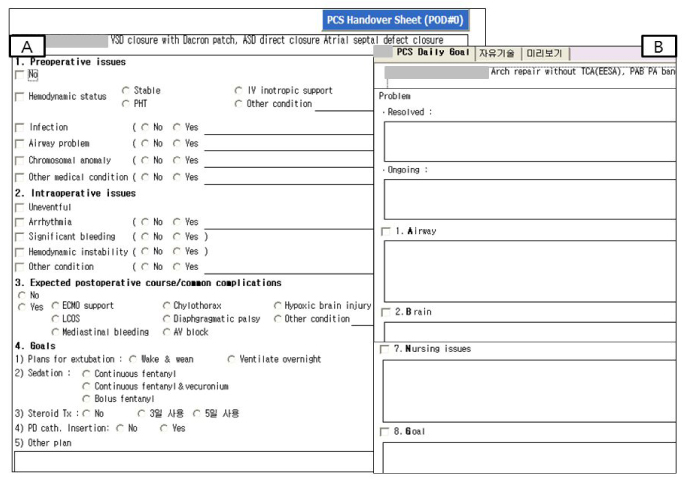Tick the Hemodynamic instability checkbox
Viewport: 686px width, 487px height.
[x=20, y=252]
